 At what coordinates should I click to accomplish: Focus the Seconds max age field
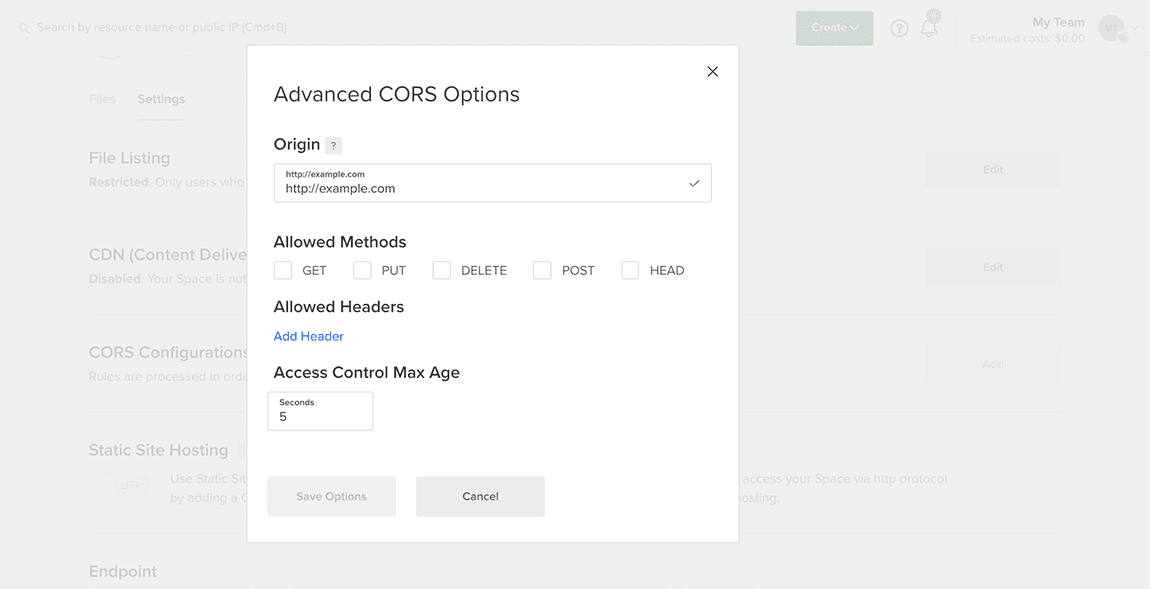pyautogui.click(x=321, y=411)
